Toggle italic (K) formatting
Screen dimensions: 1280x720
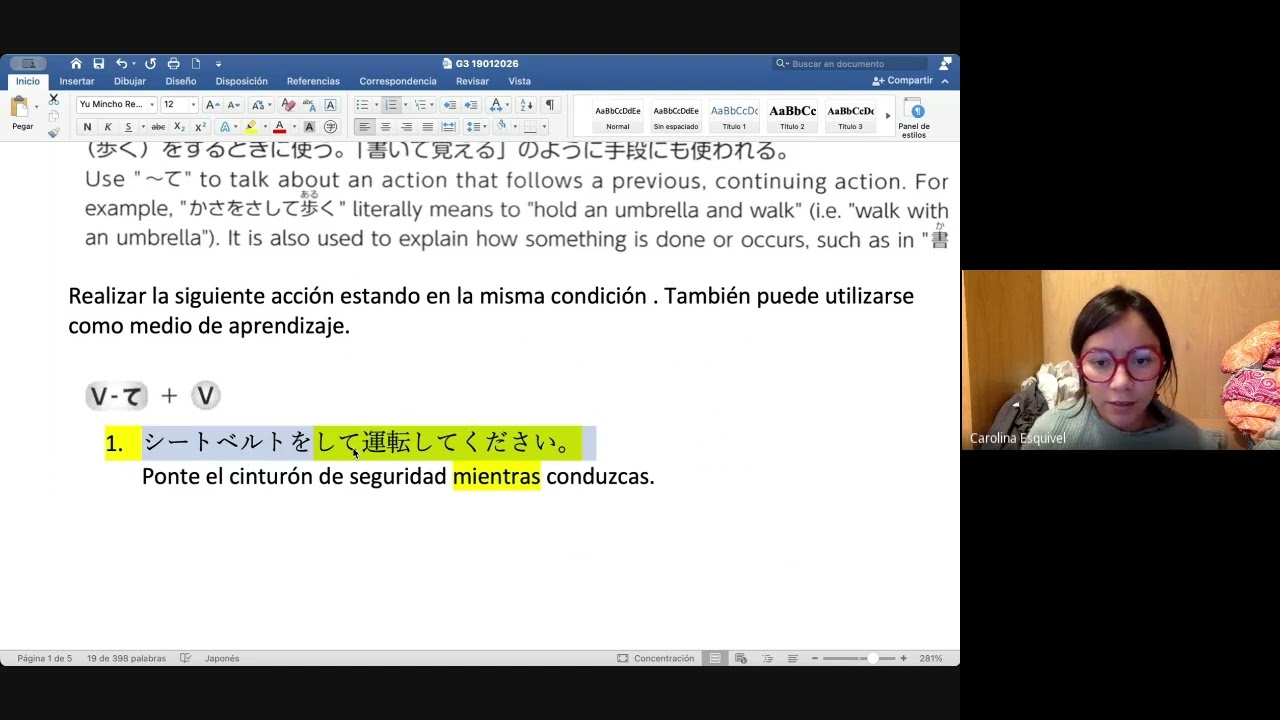(108, 127)
